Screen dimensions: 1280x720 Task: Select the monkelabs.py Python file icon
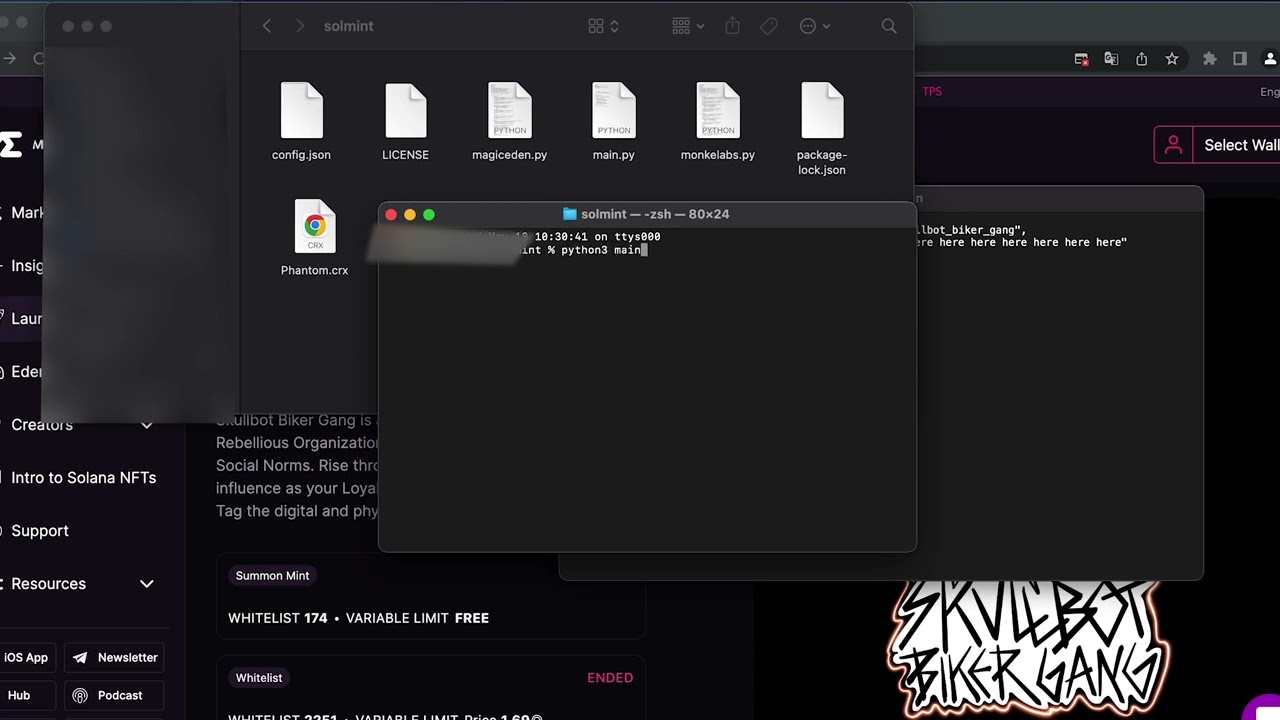point(718,110)
